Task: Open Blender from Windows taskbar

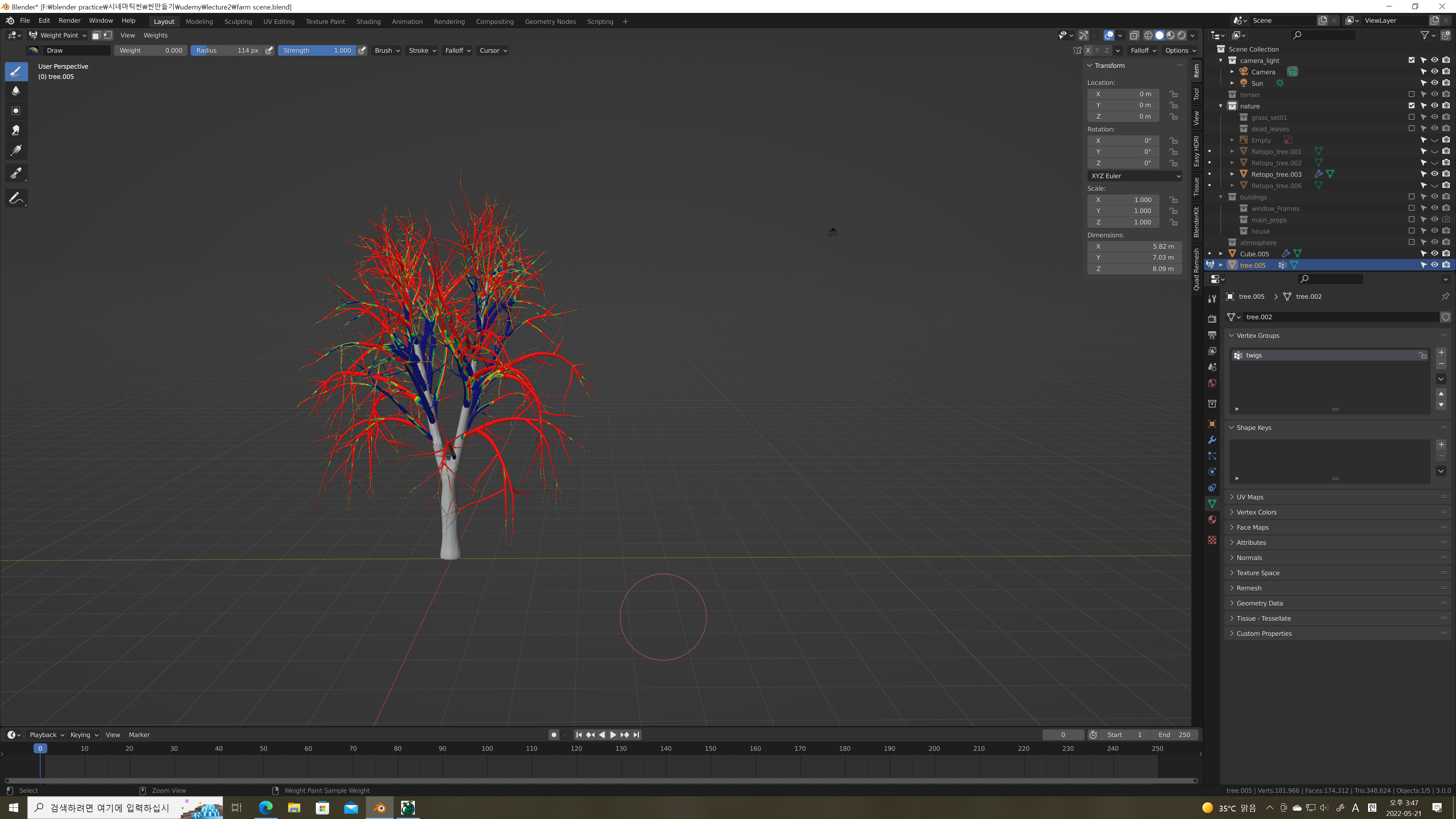Action: click(x=379, y=808)
